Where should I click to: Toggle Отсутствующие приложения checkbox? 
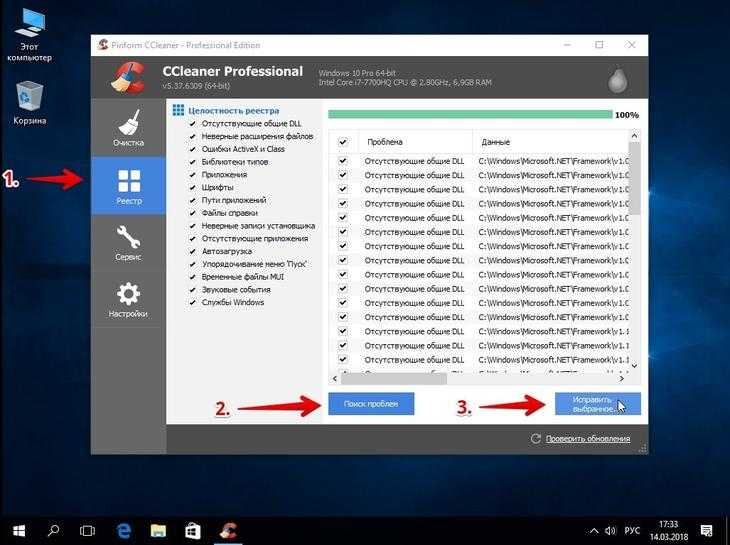click(192, 239)
